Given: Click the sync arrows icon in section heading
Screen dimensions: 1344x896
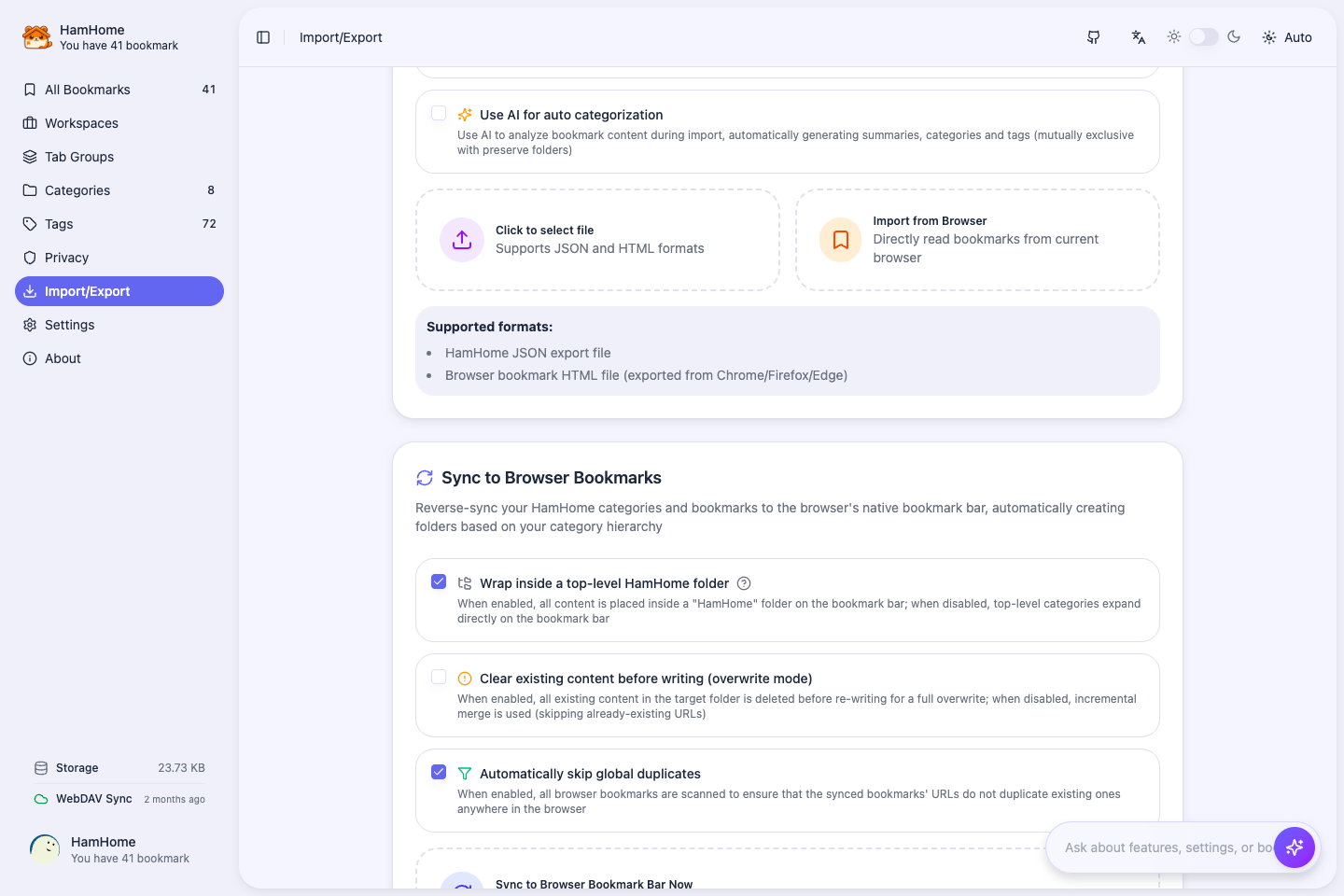Looking at the screenshot, I should (425, 478).
